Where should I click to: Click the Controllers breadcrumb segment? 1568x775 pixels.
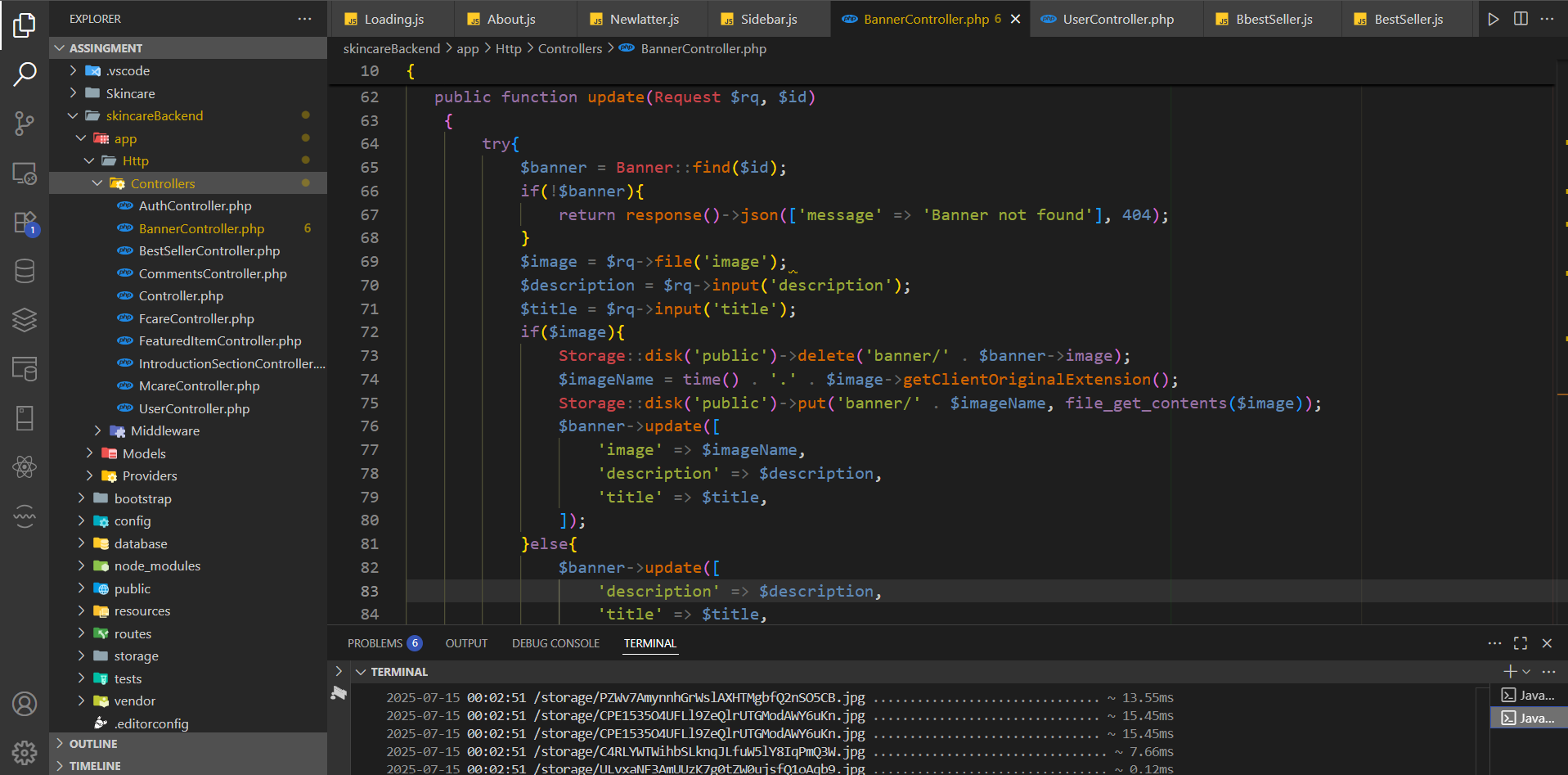click(570, 48)
